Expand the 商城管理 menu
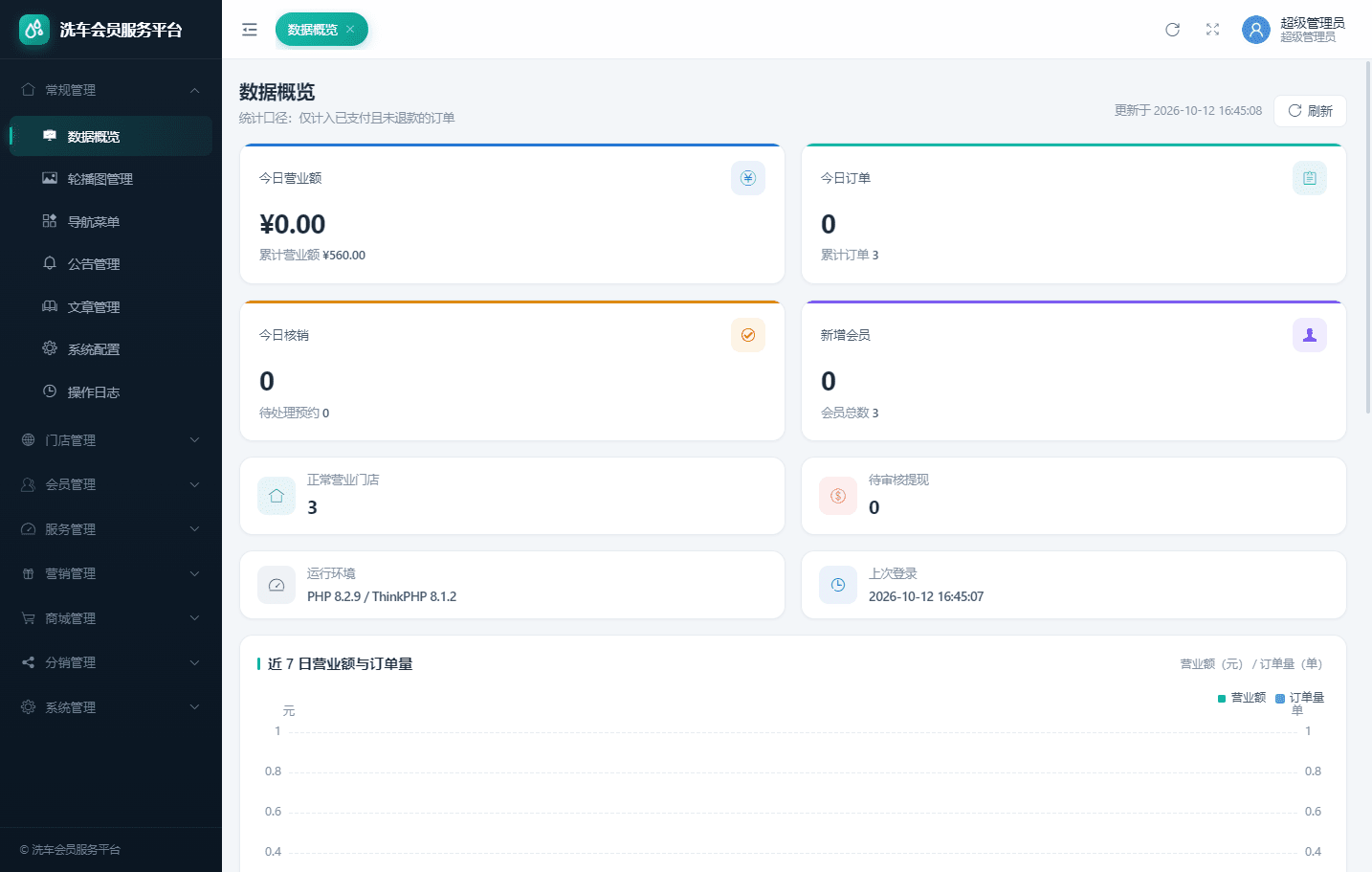 [111, 618]
